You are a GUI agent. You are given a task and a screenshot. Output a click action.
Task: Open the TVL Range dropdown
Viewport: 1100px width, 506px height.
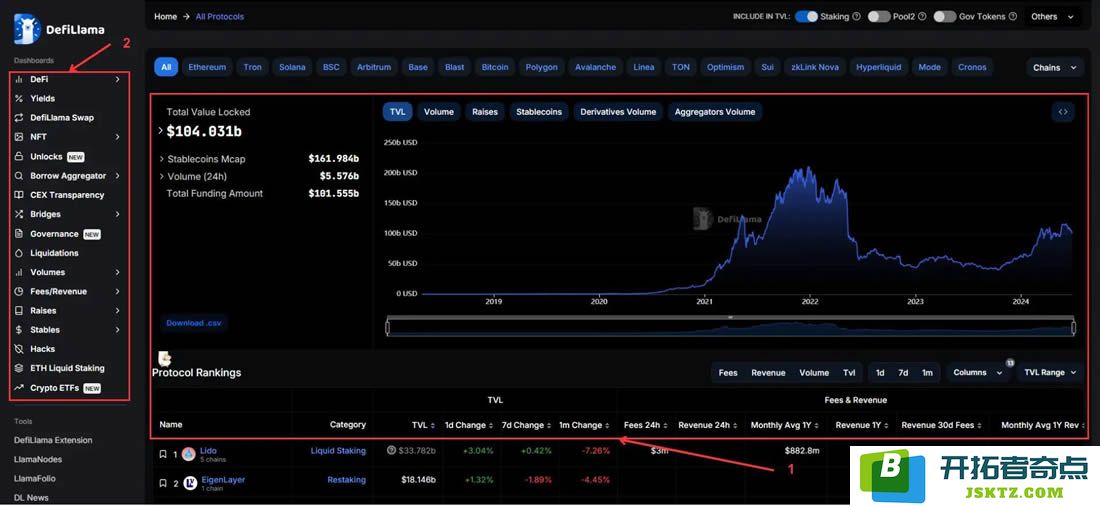point(1050,373)
